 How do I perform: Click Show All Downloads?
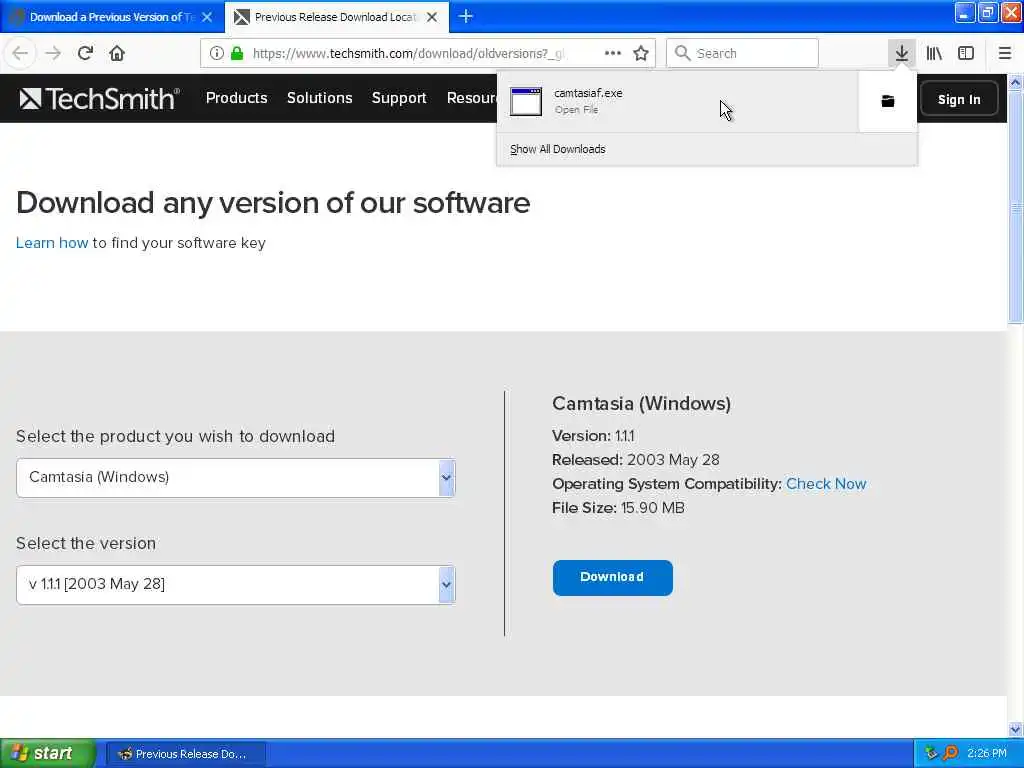pyautogui.click(x=558, y=150)
